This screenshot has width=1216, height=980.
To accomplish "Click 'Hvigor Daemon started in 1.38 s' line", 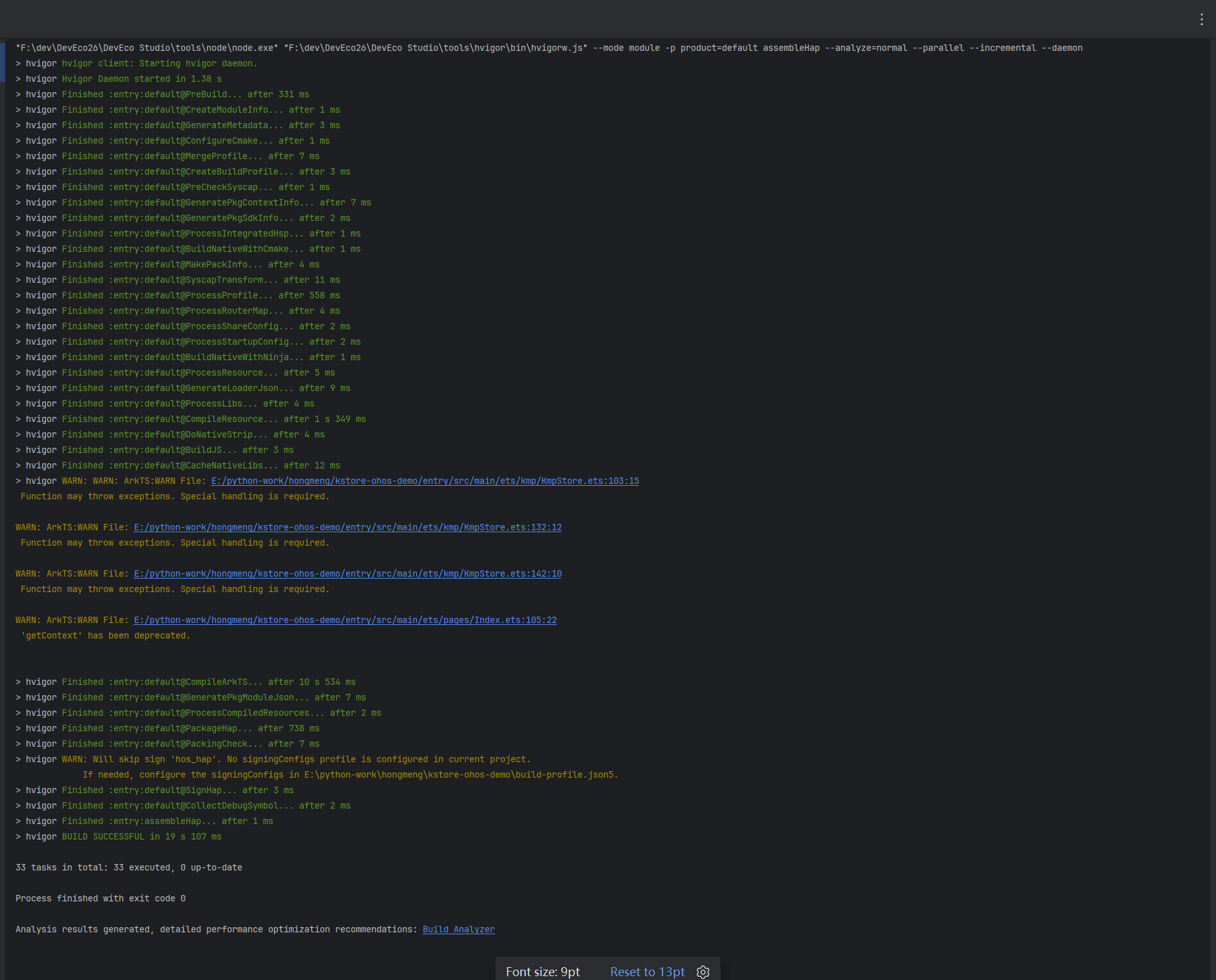I will pyautogui.click(x=119, y=79).
